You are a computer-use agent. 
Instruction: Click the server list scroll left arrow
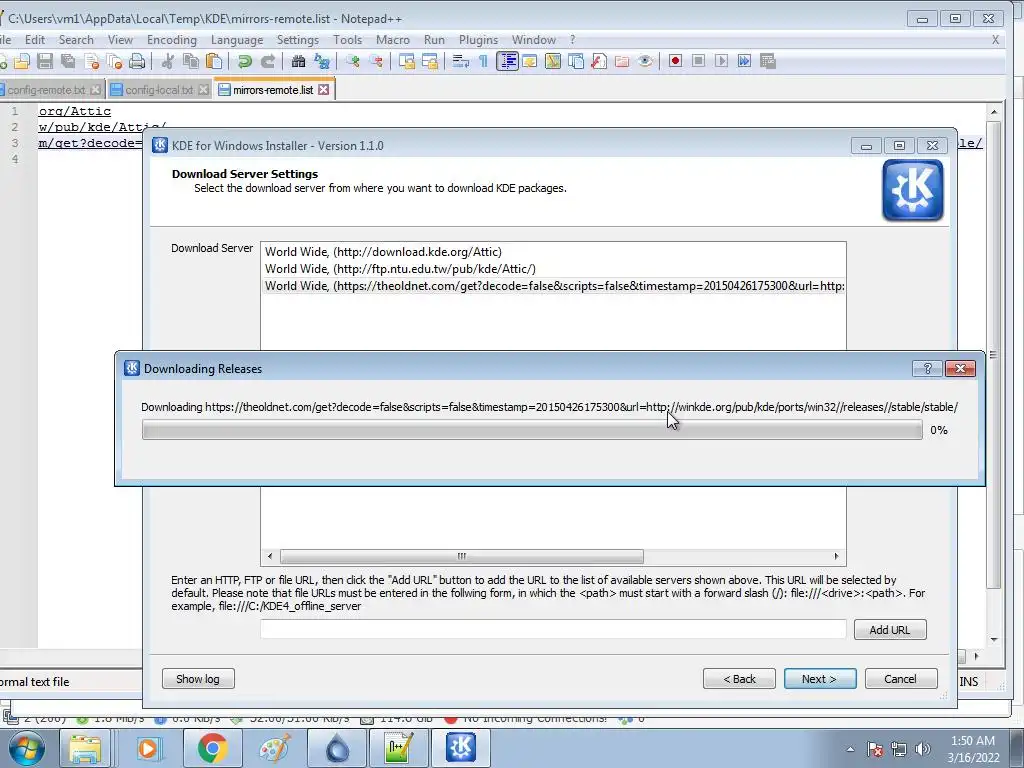[270, 556]
